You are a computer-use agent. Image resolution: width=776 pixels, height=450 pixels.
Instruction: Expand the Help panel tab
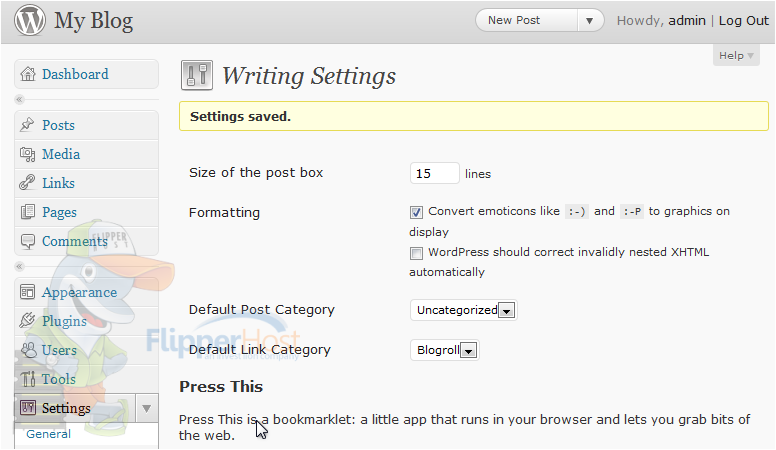click(736, 55)
